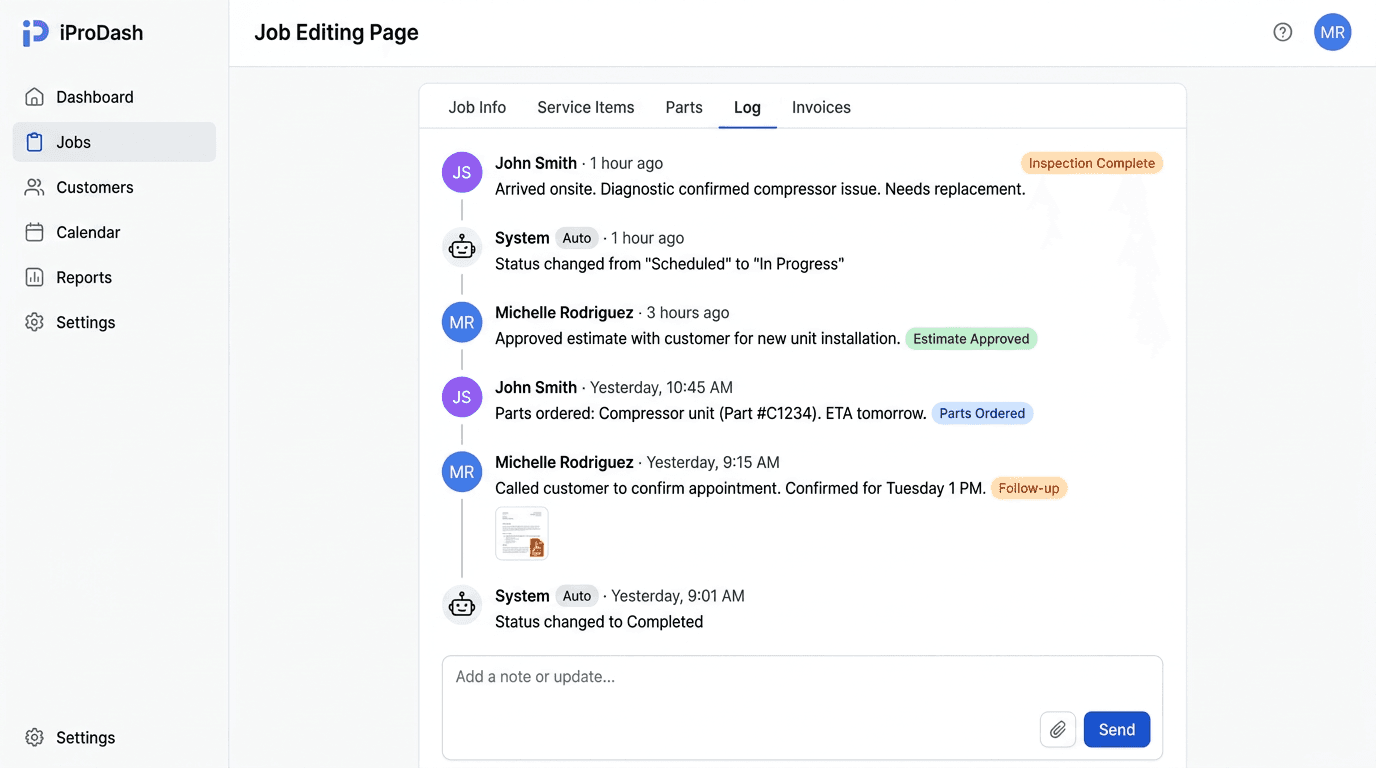Attach a file with the paperclip icon
The height and width of the screenshot is (768, 1376).
pyautogui.click(x=1057, y=729)
